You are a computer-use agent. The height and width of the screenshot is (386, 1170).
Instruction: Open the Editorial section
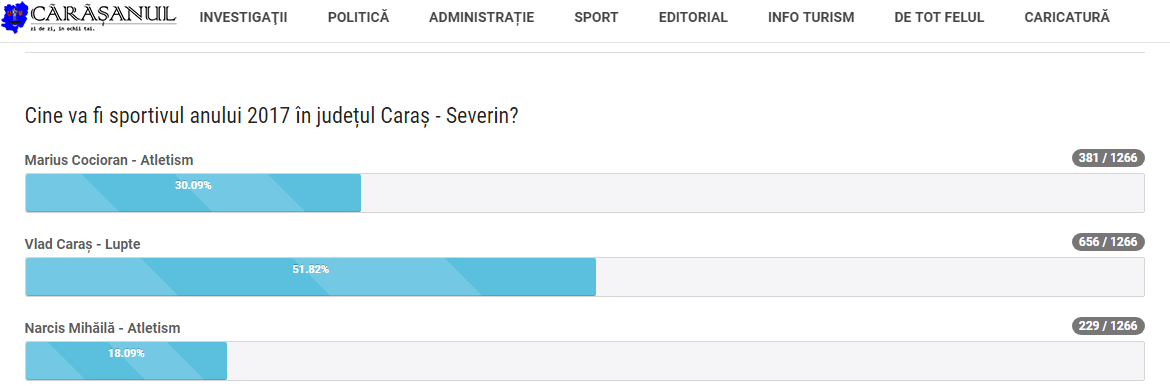tap(693, 18)
